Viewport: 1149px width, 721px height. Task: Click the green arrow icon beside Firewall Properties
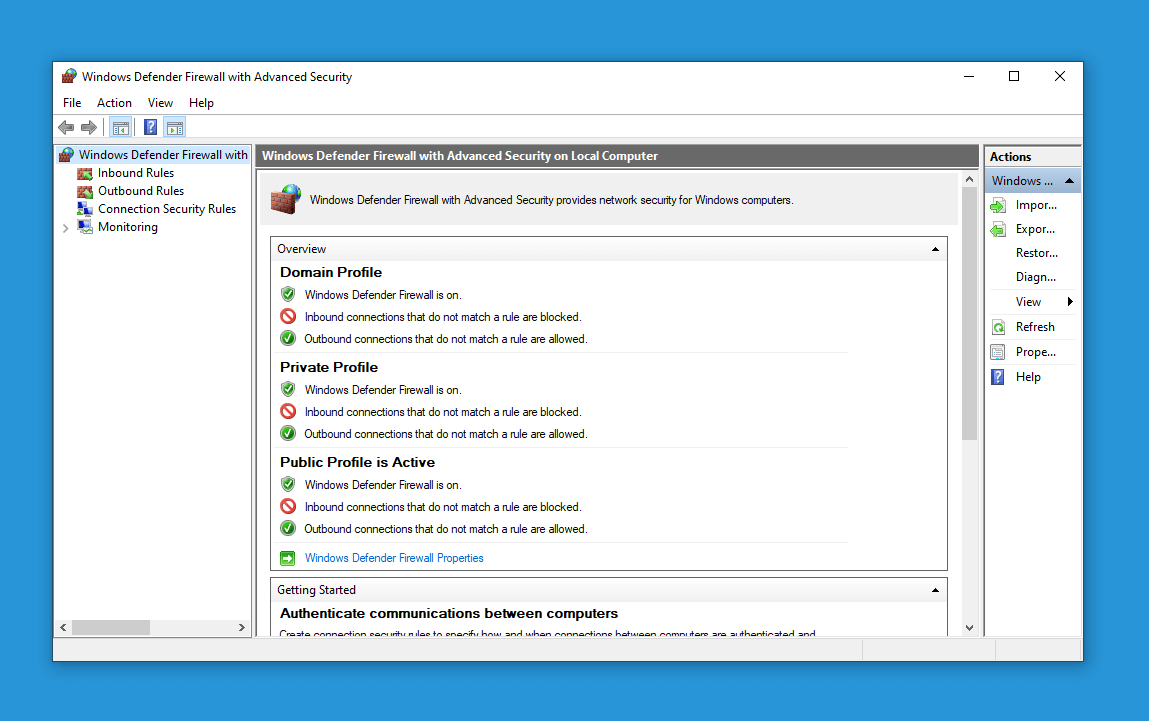pos(288,558)
